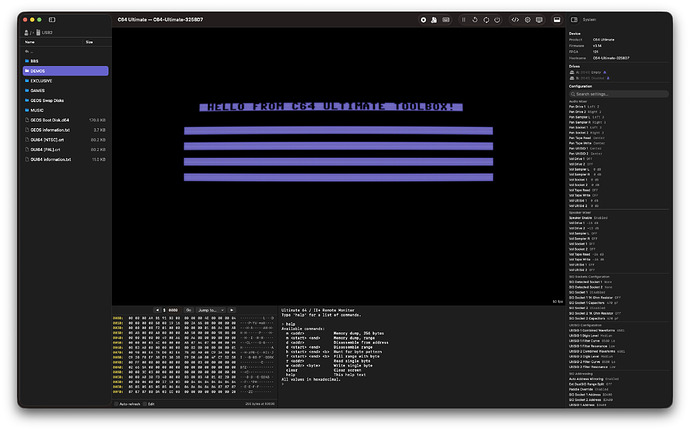Select the GUI64 [PAL].crt file
Screen dimensions: 690x430
tap(66, 150)
